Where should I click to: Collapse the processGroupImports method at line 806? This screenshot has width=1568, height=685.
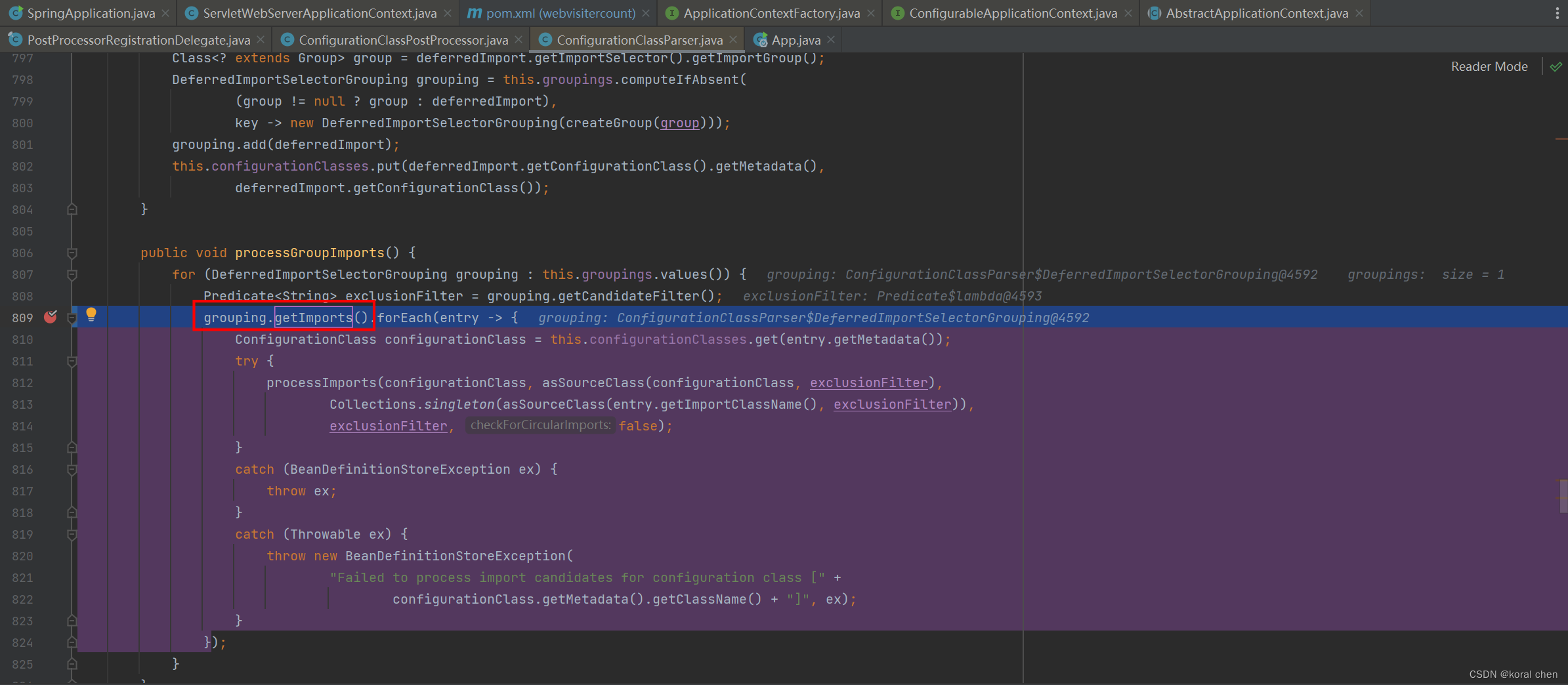point(72,253)
